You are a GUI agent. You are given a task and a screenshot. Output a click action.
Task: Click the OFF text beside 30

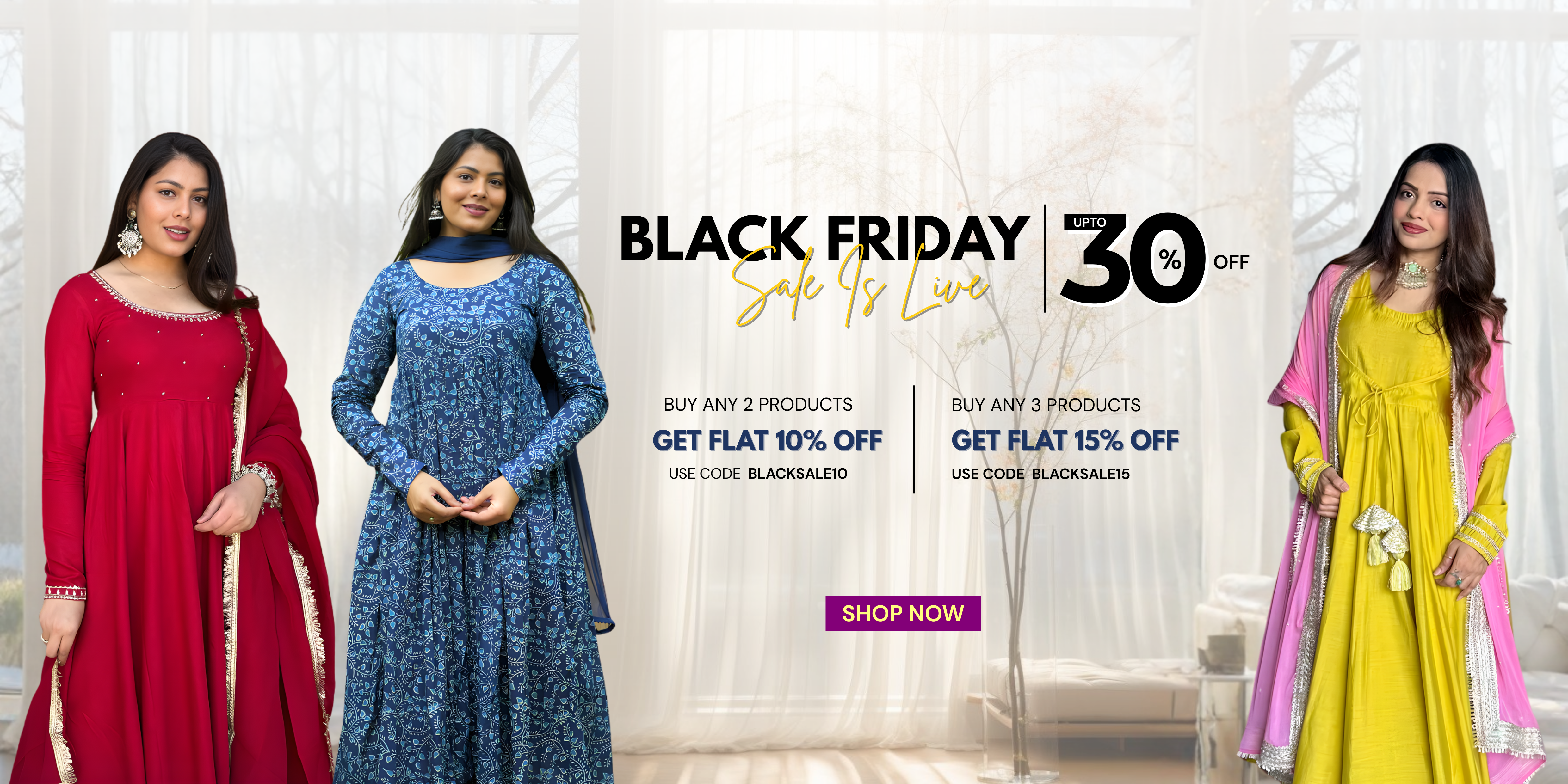1231,262
